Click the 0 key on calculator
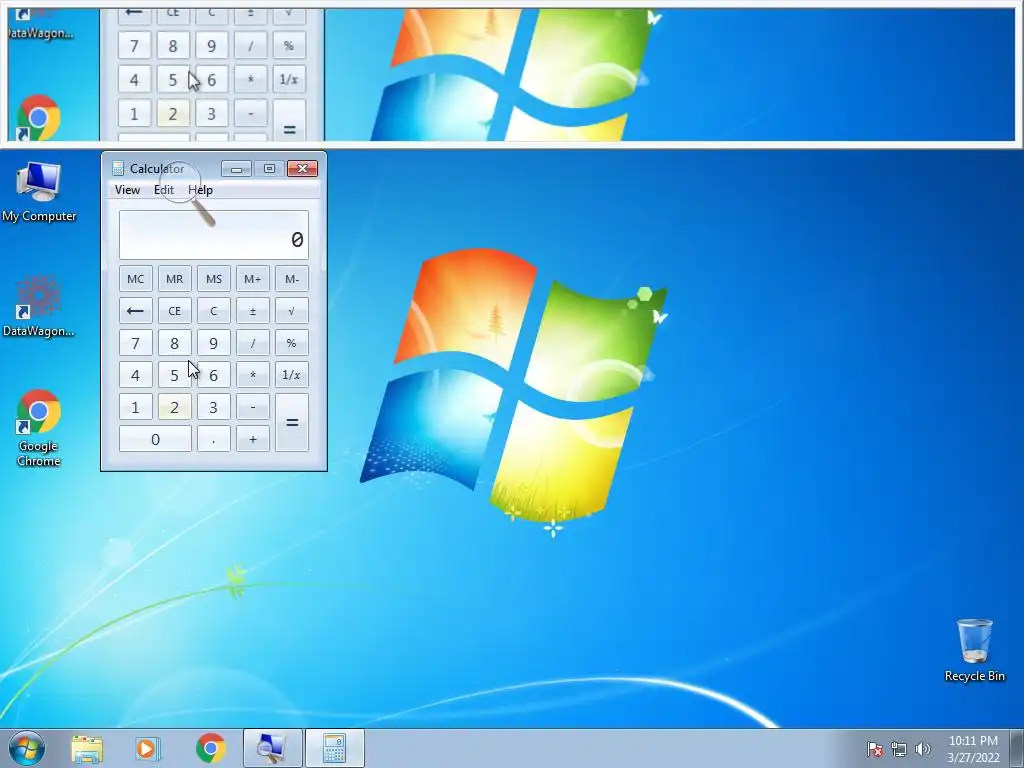The image size is (1024, 768). (x=155, y=439)
